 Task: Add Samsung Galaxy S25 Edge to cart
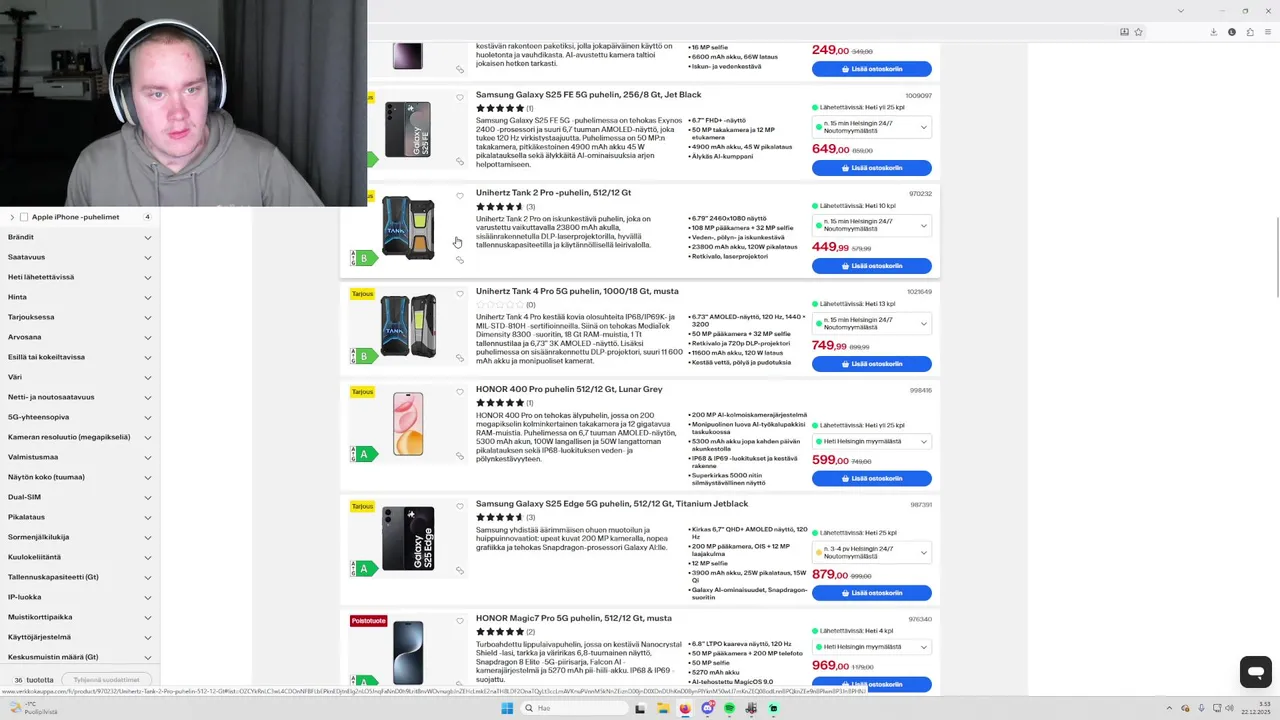[872, 593]
